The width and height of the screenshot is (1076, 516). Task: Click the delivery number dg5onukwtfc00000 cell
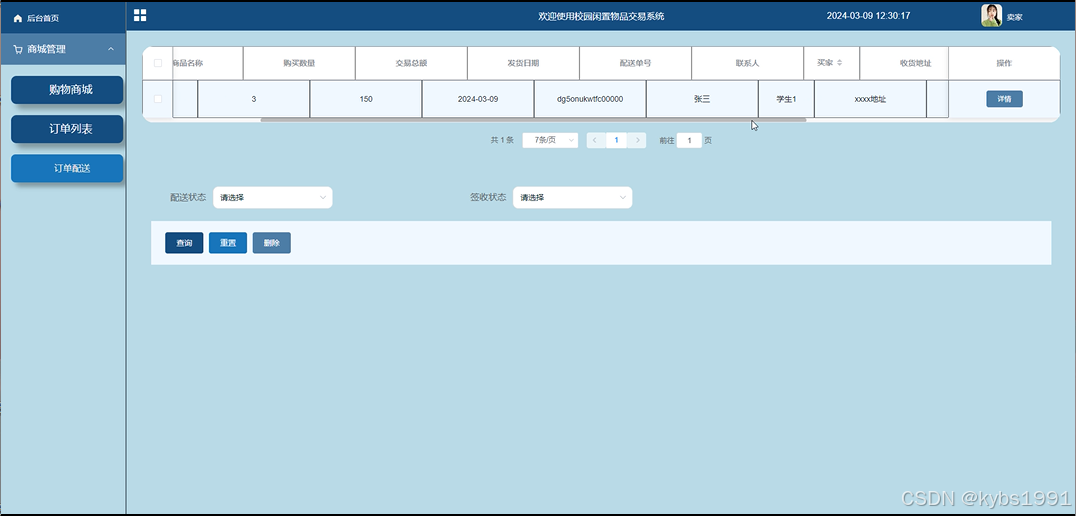(590, 99)
